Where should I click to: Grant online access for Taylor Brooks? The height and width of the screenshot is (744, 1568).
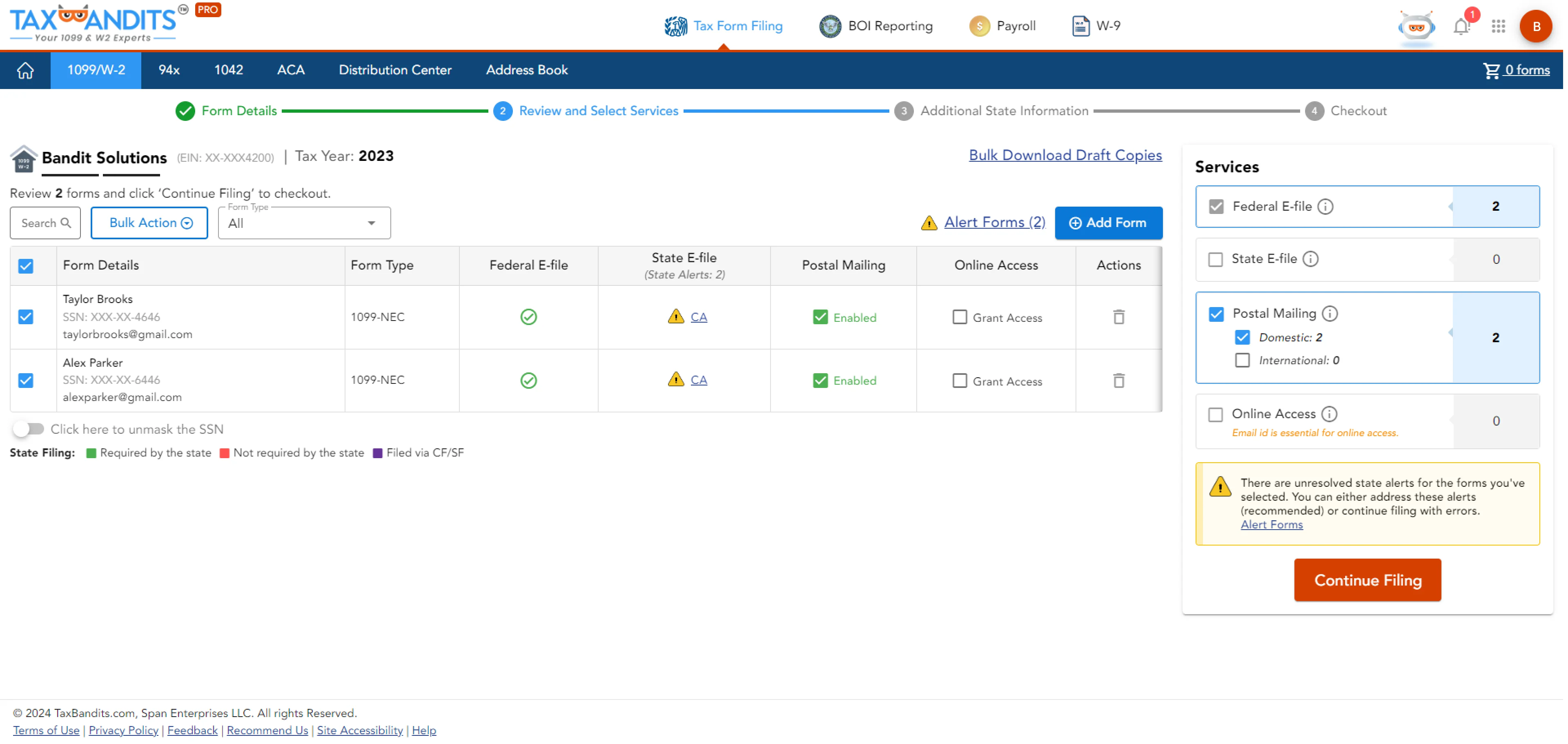coord(959,317)
